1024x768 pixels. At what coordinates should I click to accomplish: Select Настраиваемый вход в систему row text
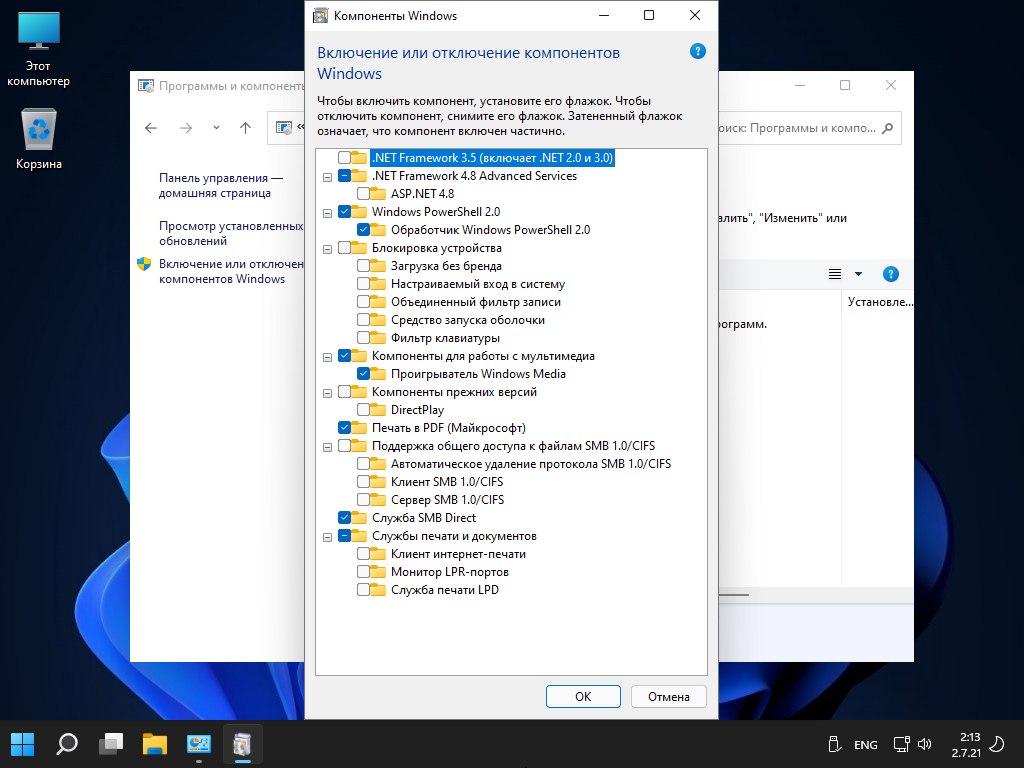coord(478,284)
